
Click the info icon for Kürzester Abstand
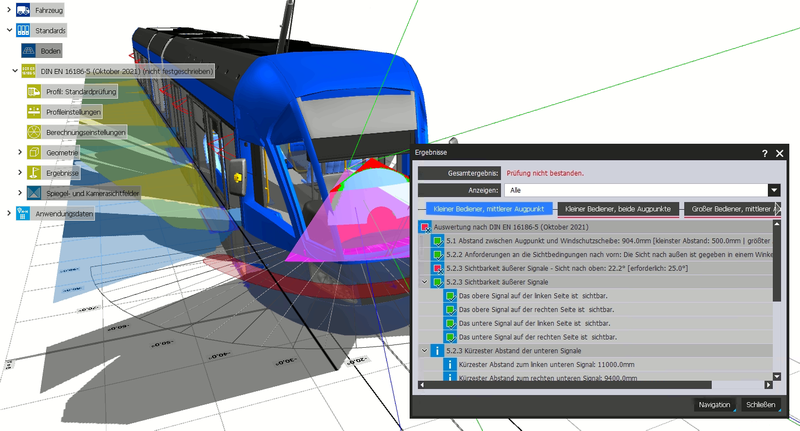coord(437,351)
